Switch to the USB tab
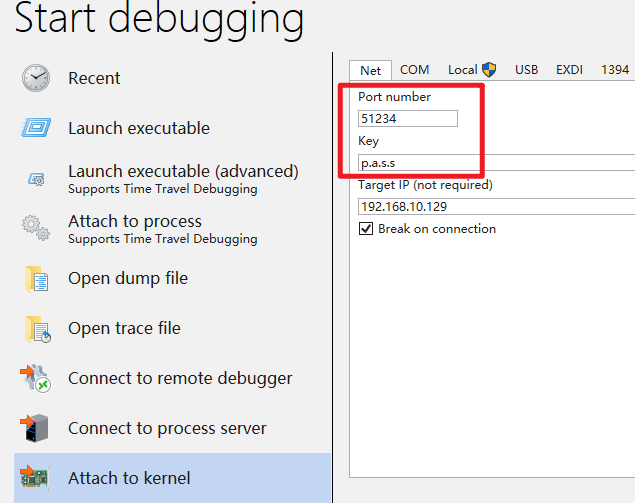The width and height of the screenshot is (635, 503). coord(526,70)
